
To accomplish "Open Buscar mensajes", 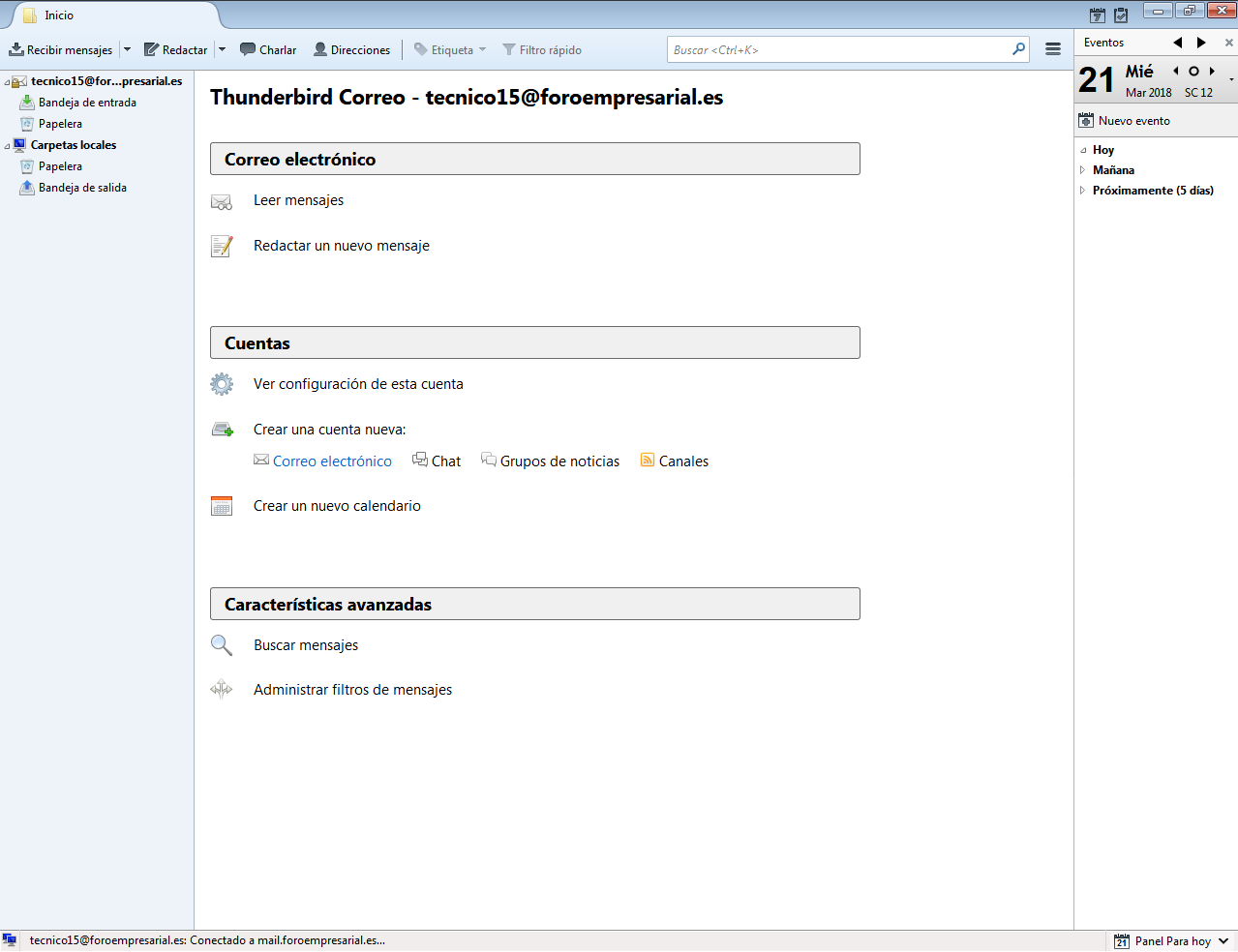I will (306, 645).
